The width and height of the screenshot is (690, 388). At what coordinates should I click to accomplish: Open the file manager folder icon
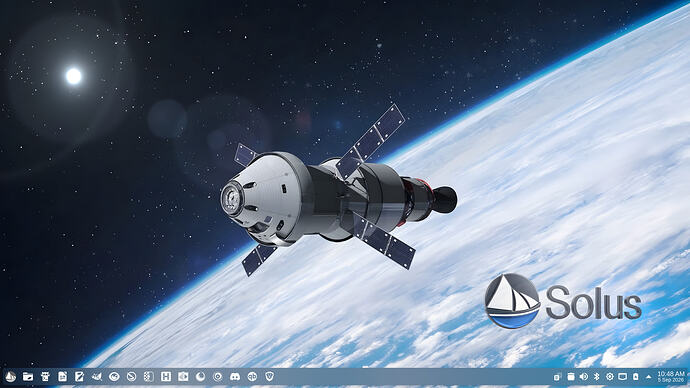coord(28,377)
